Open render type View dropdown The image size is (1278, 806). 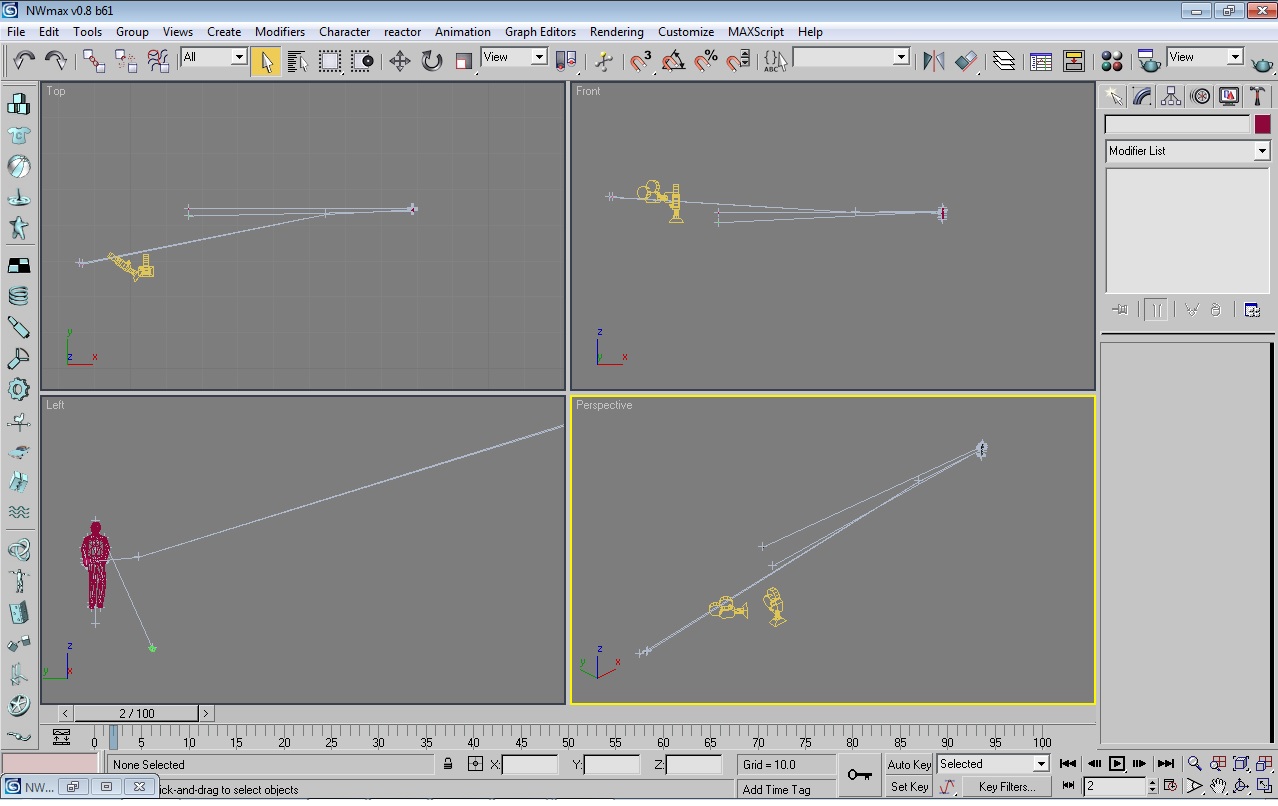point(1205,57)
